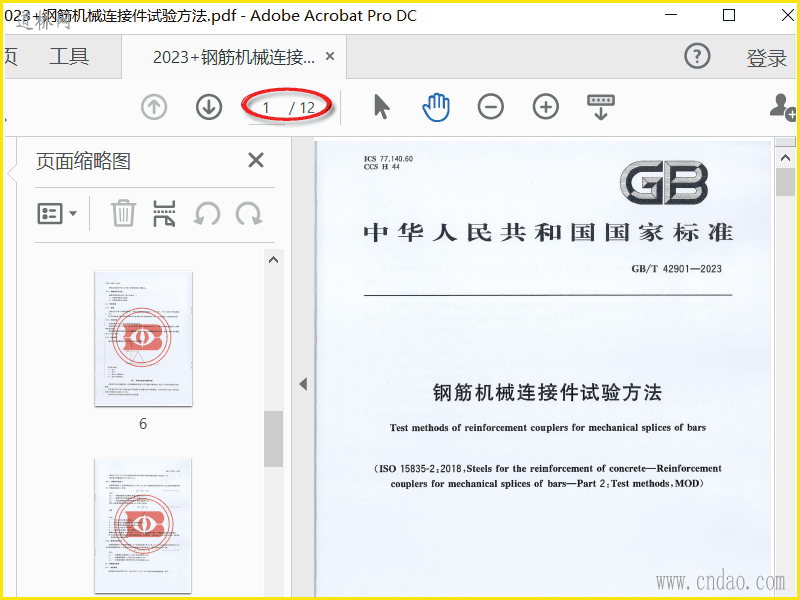The height and width of the screenshot is (600, 800).
Task: Open the share with others icon
Action: 783,107
